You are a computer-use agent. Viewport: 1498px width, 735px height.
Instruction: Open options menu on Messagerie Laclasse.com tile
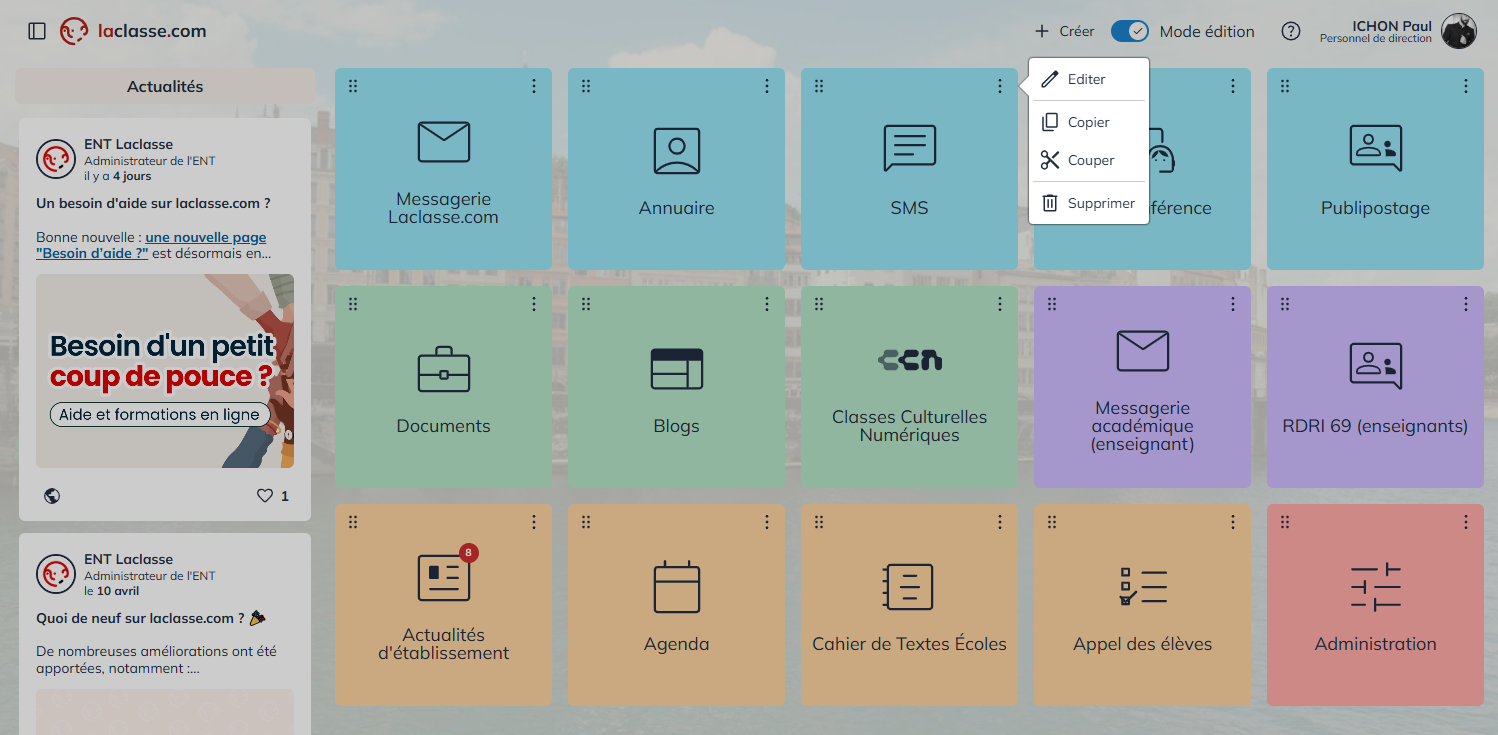click(534, 86)
